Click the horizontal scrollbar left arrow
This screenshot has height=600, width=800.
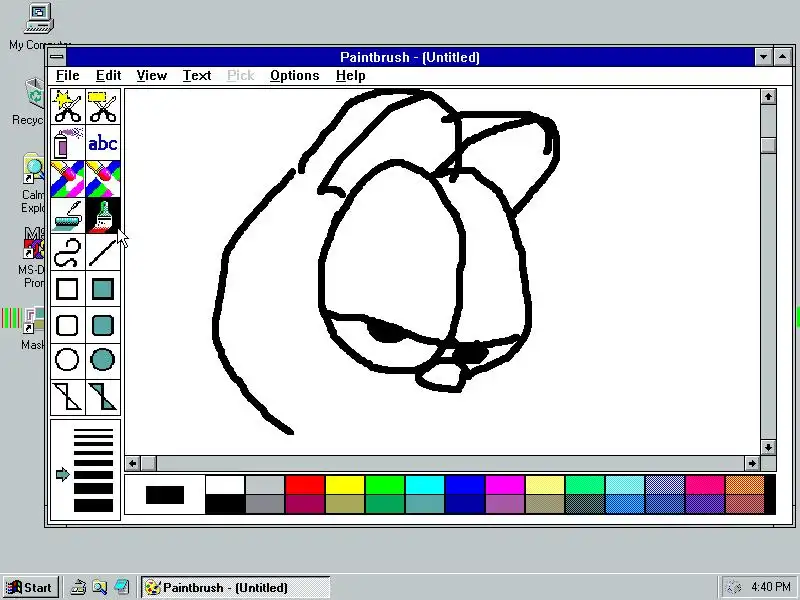(133, 463)
